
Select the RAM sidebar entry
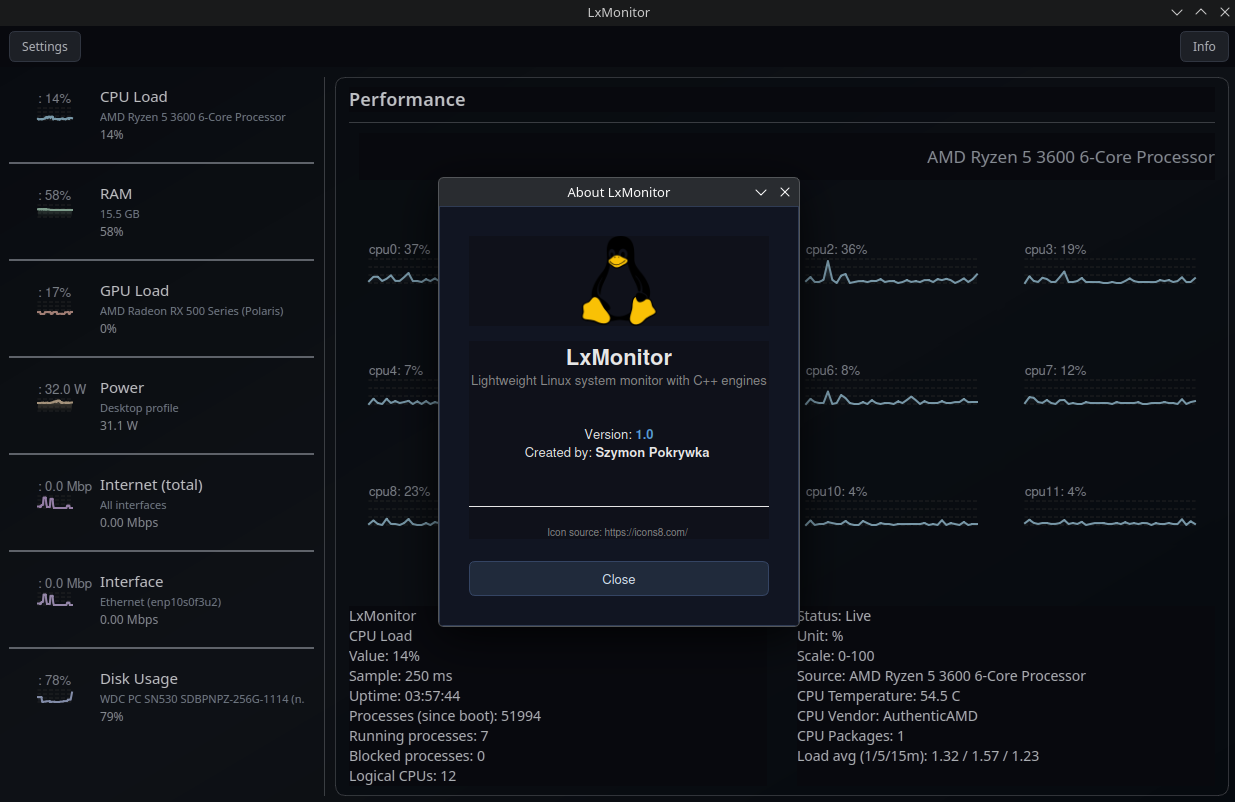[162, 212]
